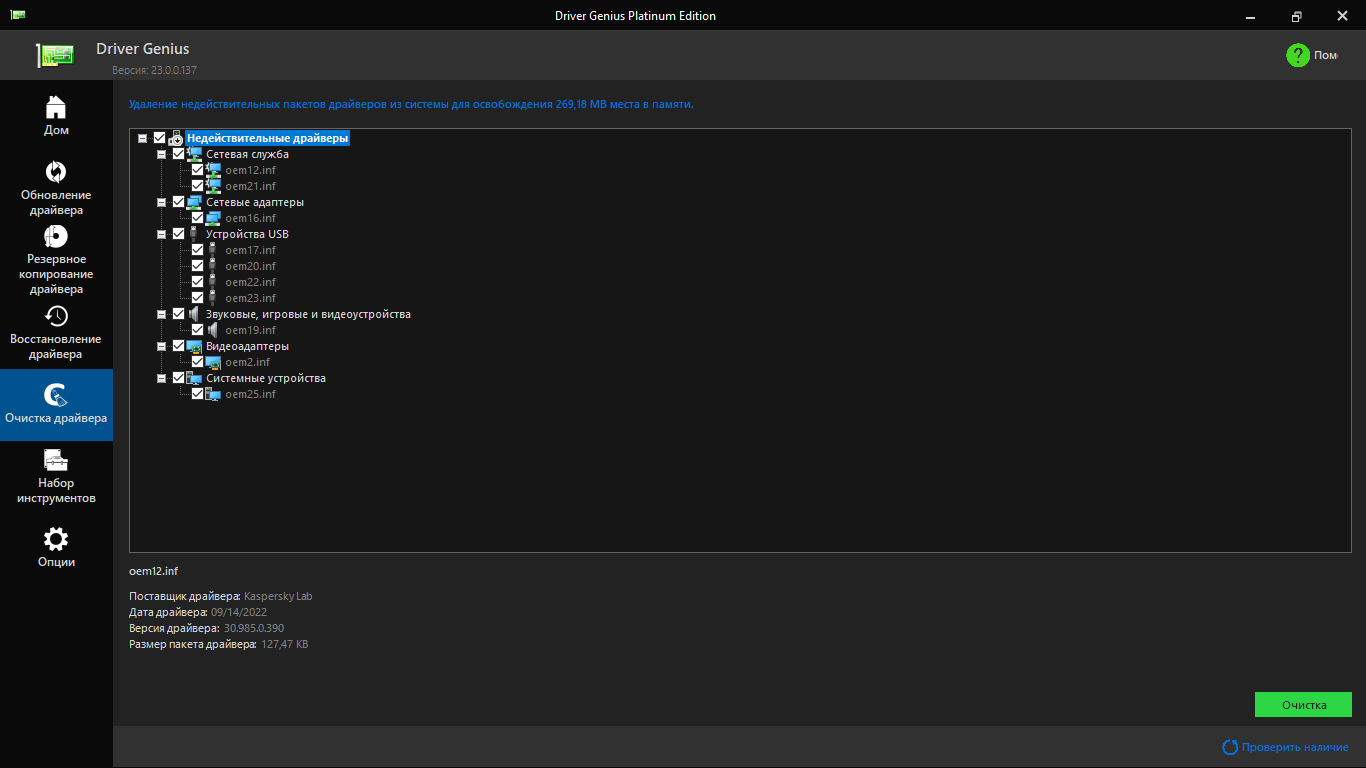Click the green Очистка cleanup button
This screenshot has width=1366, height=768.
[1303, 705]
